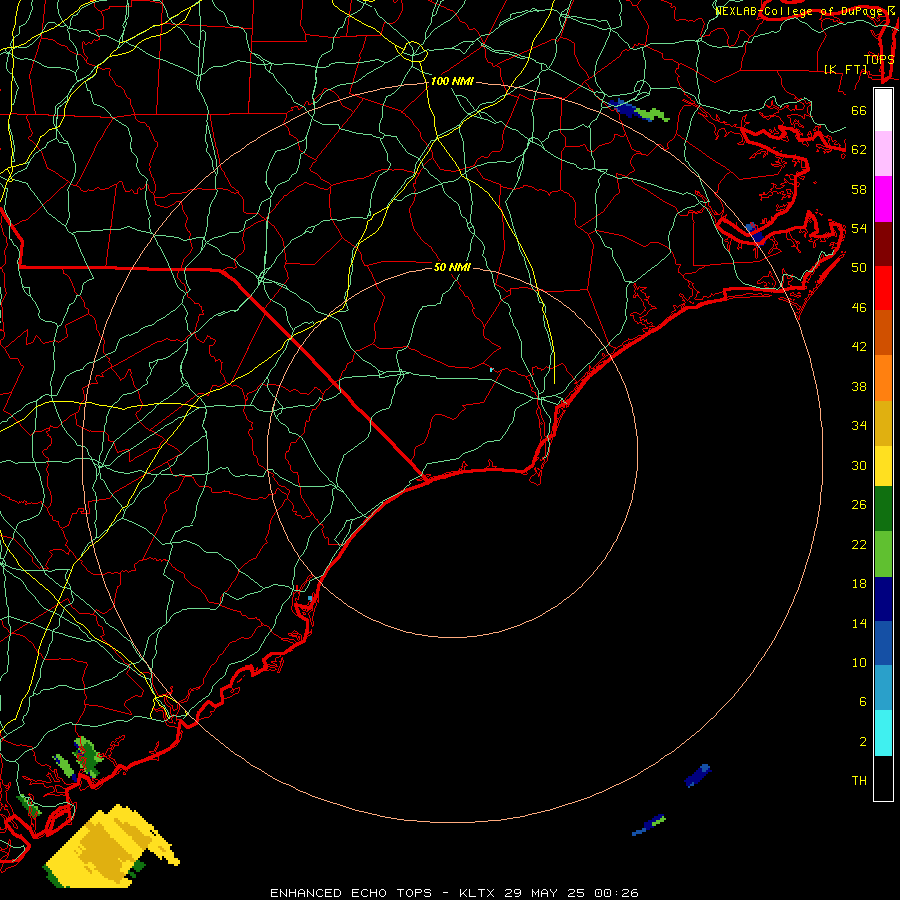Screen dimensions: 900x900
Task: Click the "66" legend value
Action: tap(859, 110)
